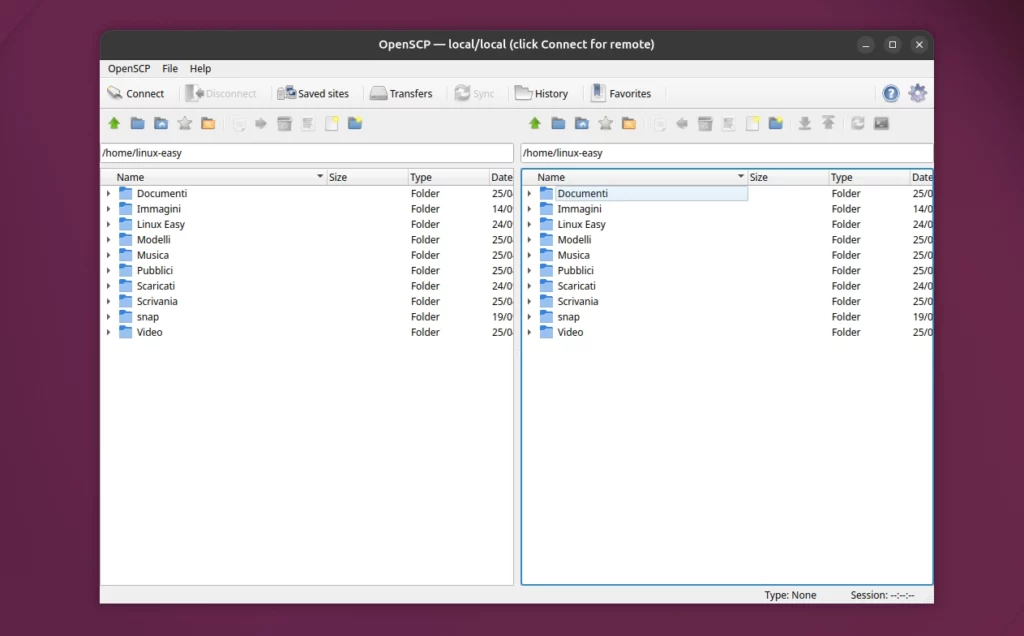The image size is (1024, 636).
Task: Open the OpenSCP menu
Action: coord(129,69)
